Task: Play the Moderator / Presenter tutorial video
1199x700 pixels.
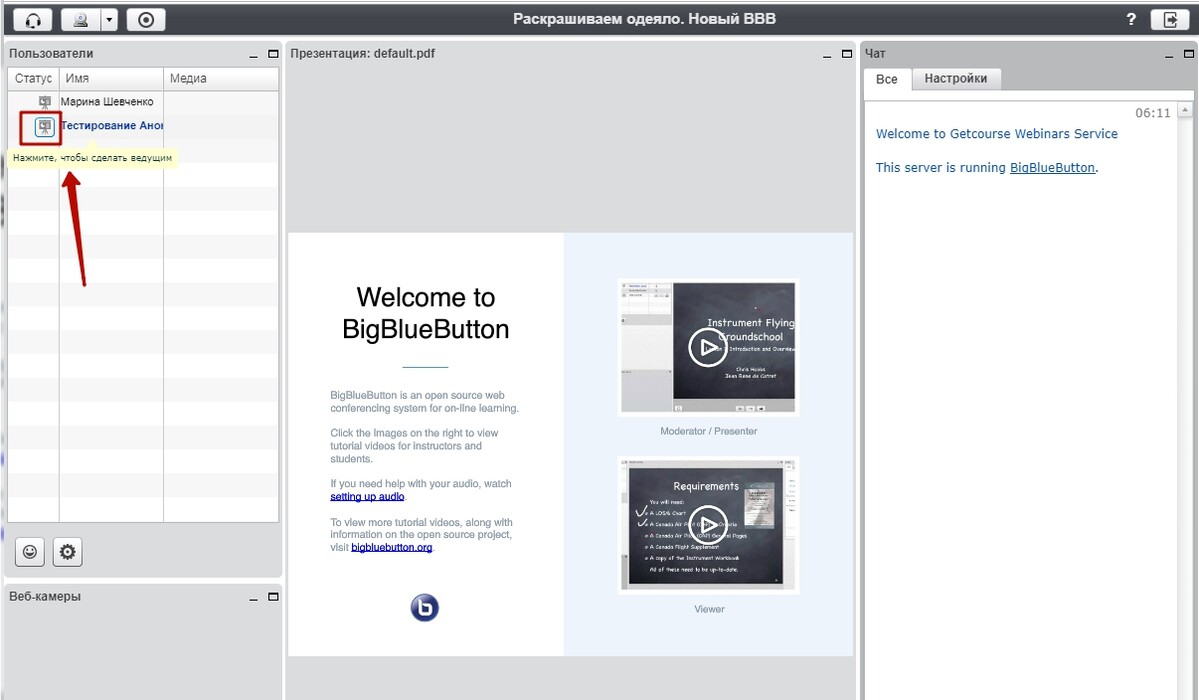Action: pyautogui.click(x=708, y=347)
